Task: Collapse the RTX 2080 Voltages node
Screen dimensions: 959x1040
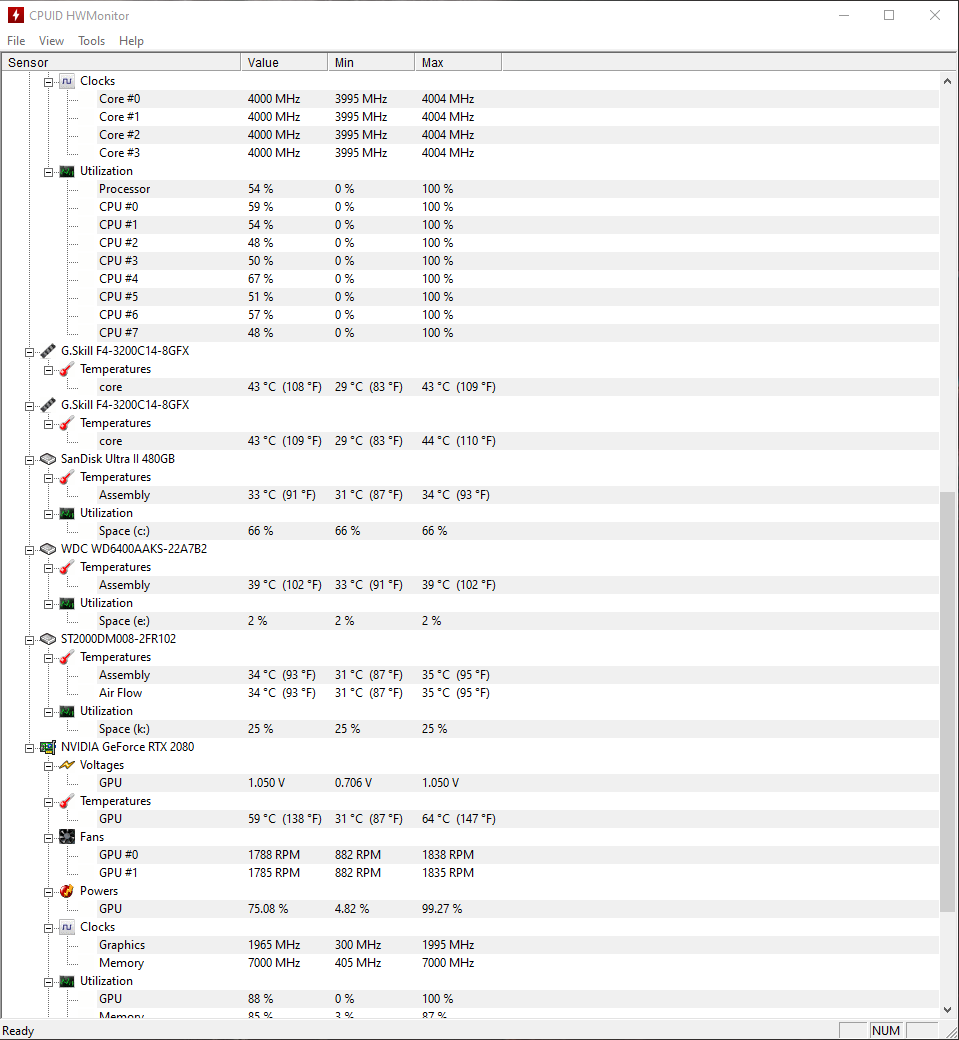Action: click(48, 766)
